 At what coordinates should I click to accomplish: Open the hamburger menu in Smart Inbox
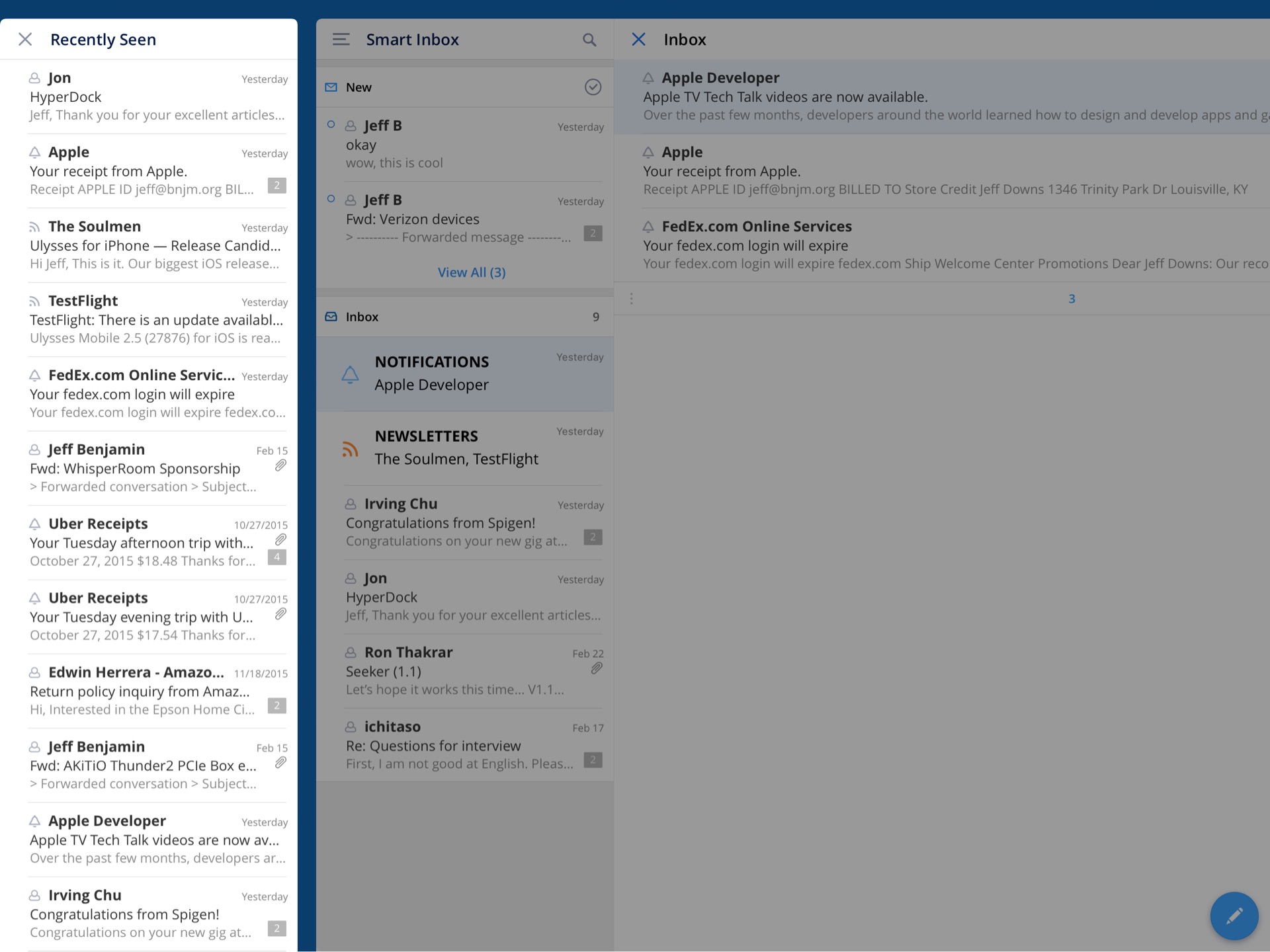click(x=341, y=40)
